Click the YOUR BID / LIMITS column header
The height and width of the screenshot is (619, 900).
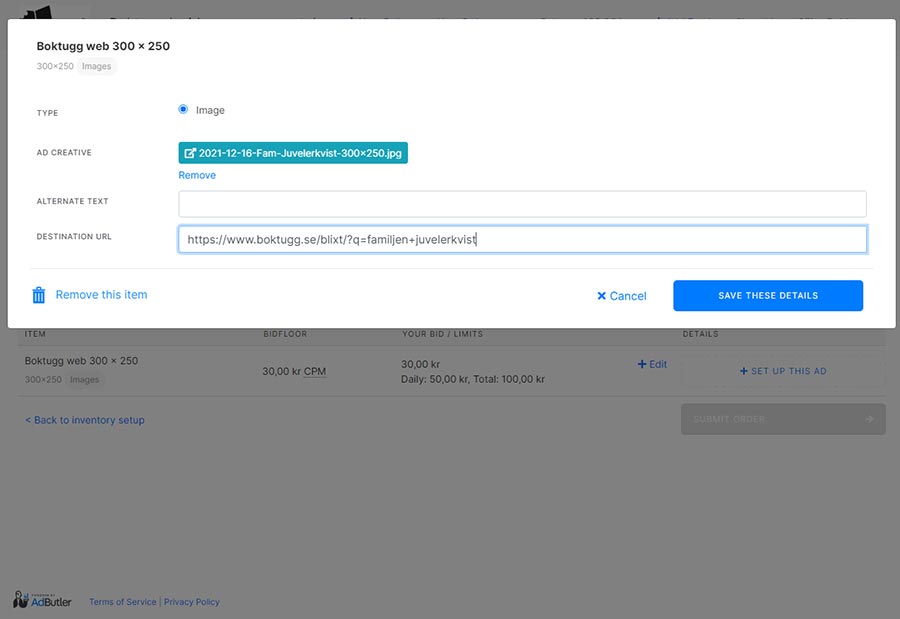443,334
